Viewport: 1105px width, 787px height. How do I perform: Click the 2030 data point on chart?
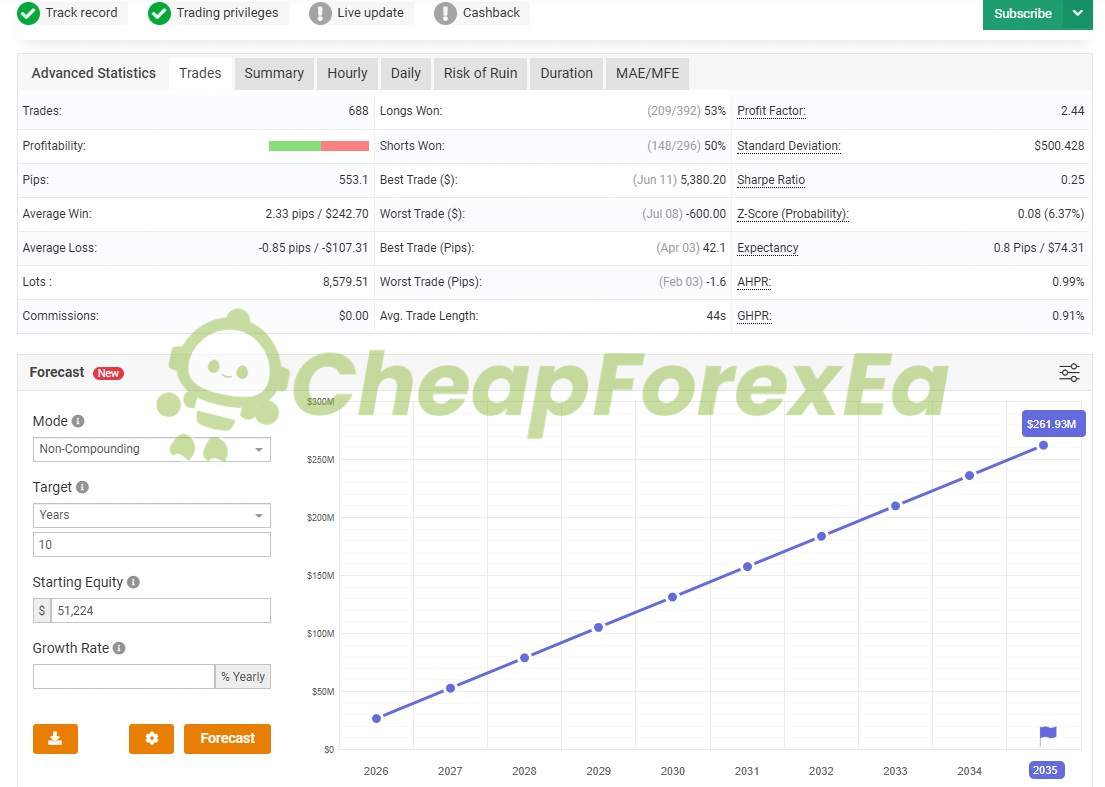tap(673, 597)
